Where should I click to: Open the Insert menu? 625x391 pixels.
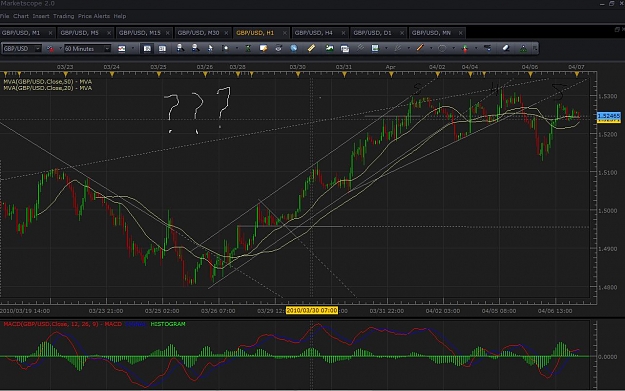coord(41,16)
